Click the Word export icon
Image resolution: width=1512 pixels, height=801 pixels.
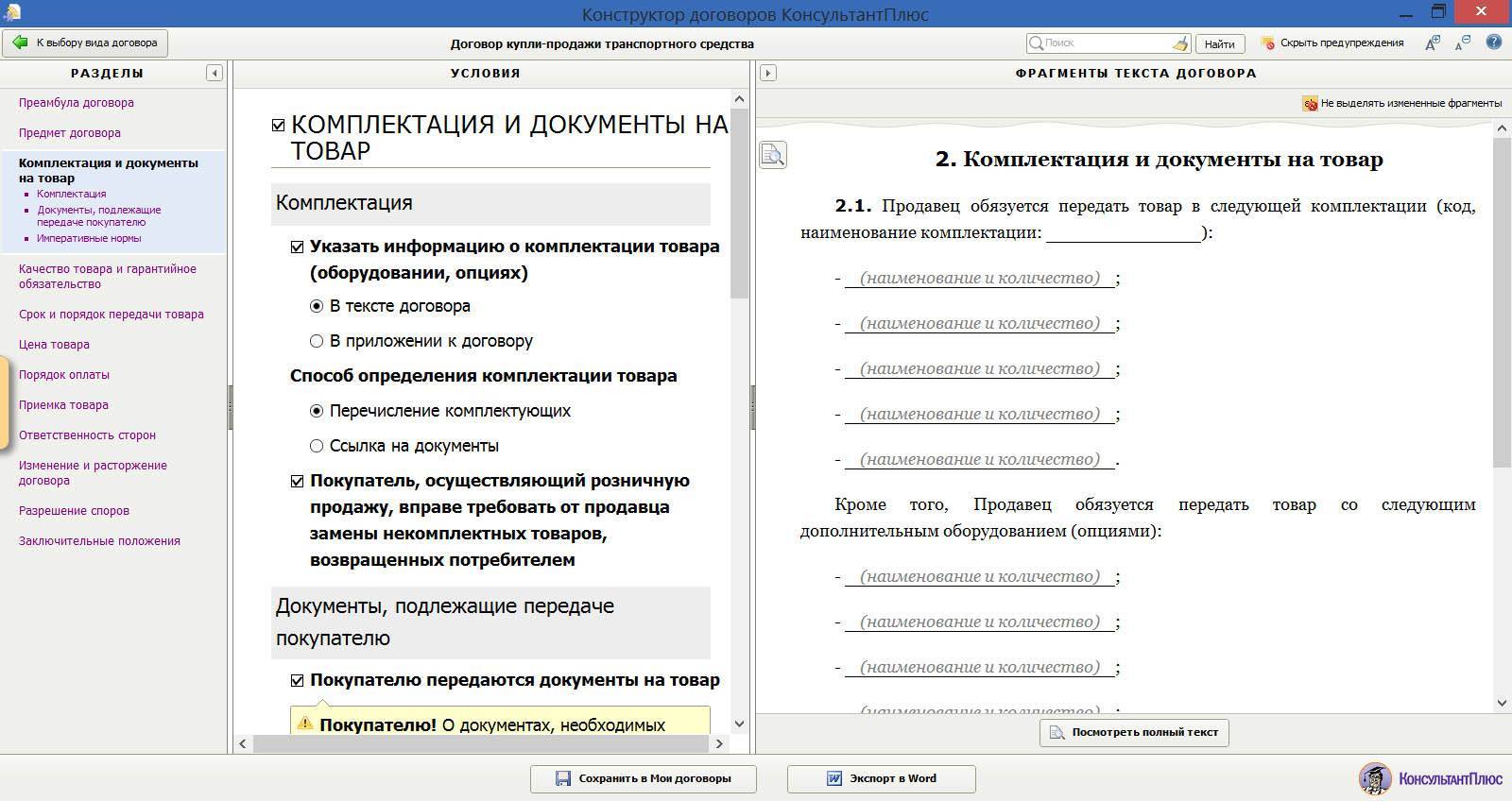click(834, 778)
